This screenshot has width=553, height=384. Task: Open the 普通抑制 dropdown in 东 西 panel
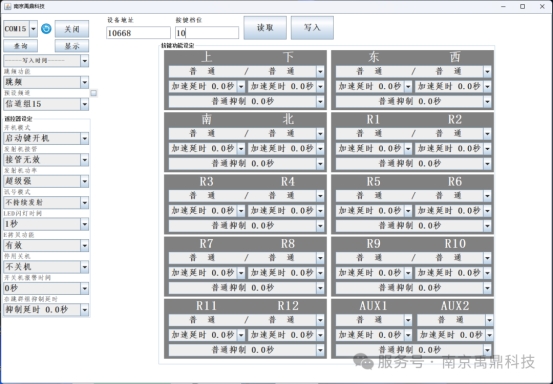pos(413,102)
